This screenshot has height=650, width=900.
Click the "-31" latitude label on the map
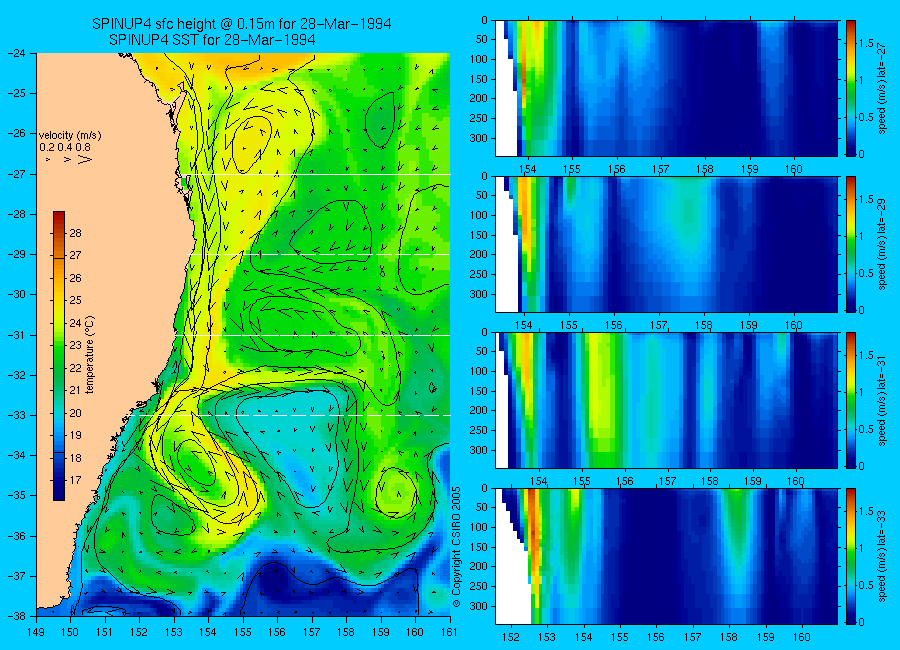coord(16,335)
